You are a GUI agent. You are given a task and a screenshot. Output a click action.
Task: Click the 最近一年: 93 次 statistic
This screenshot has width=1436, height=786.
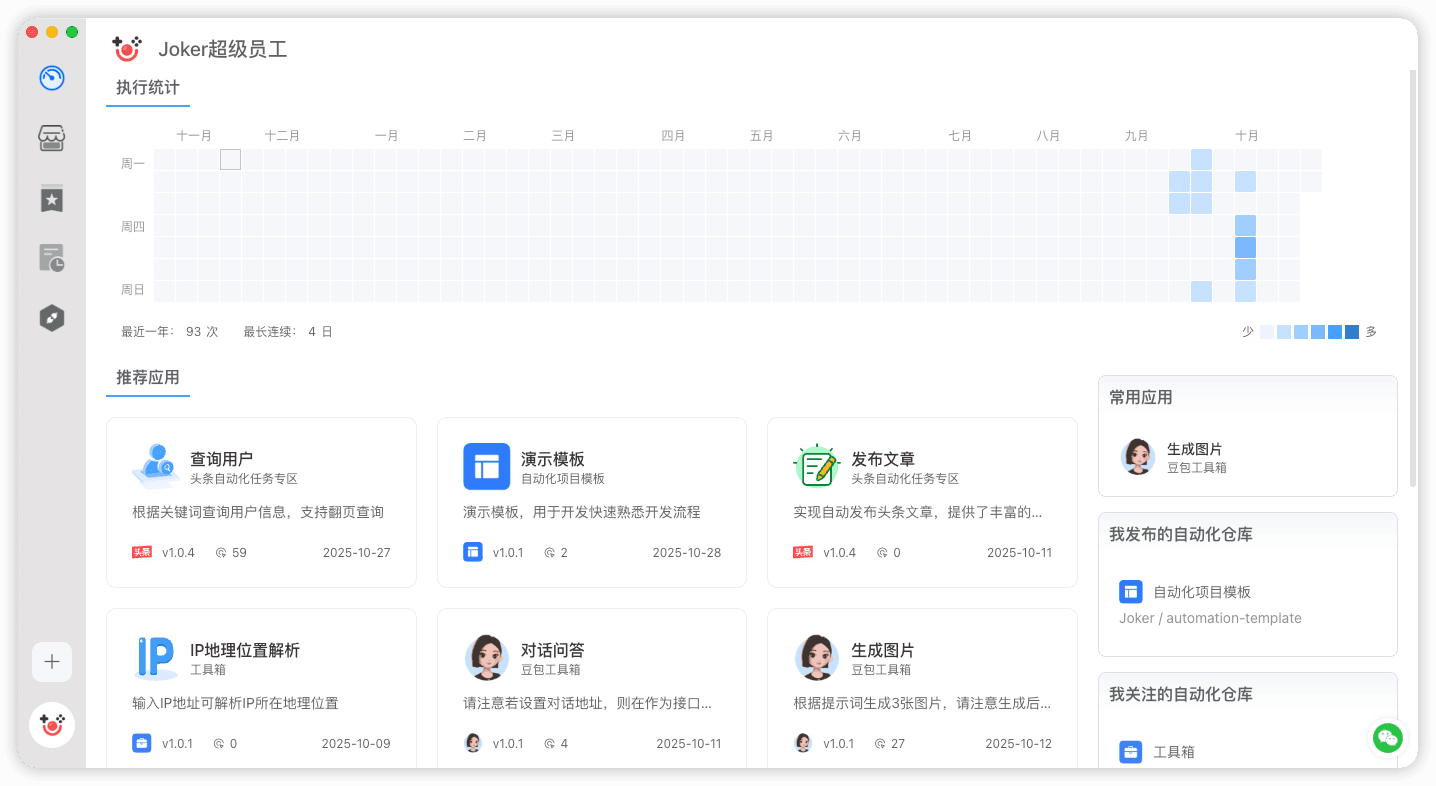pyautogui.click(x=170, y=332)
